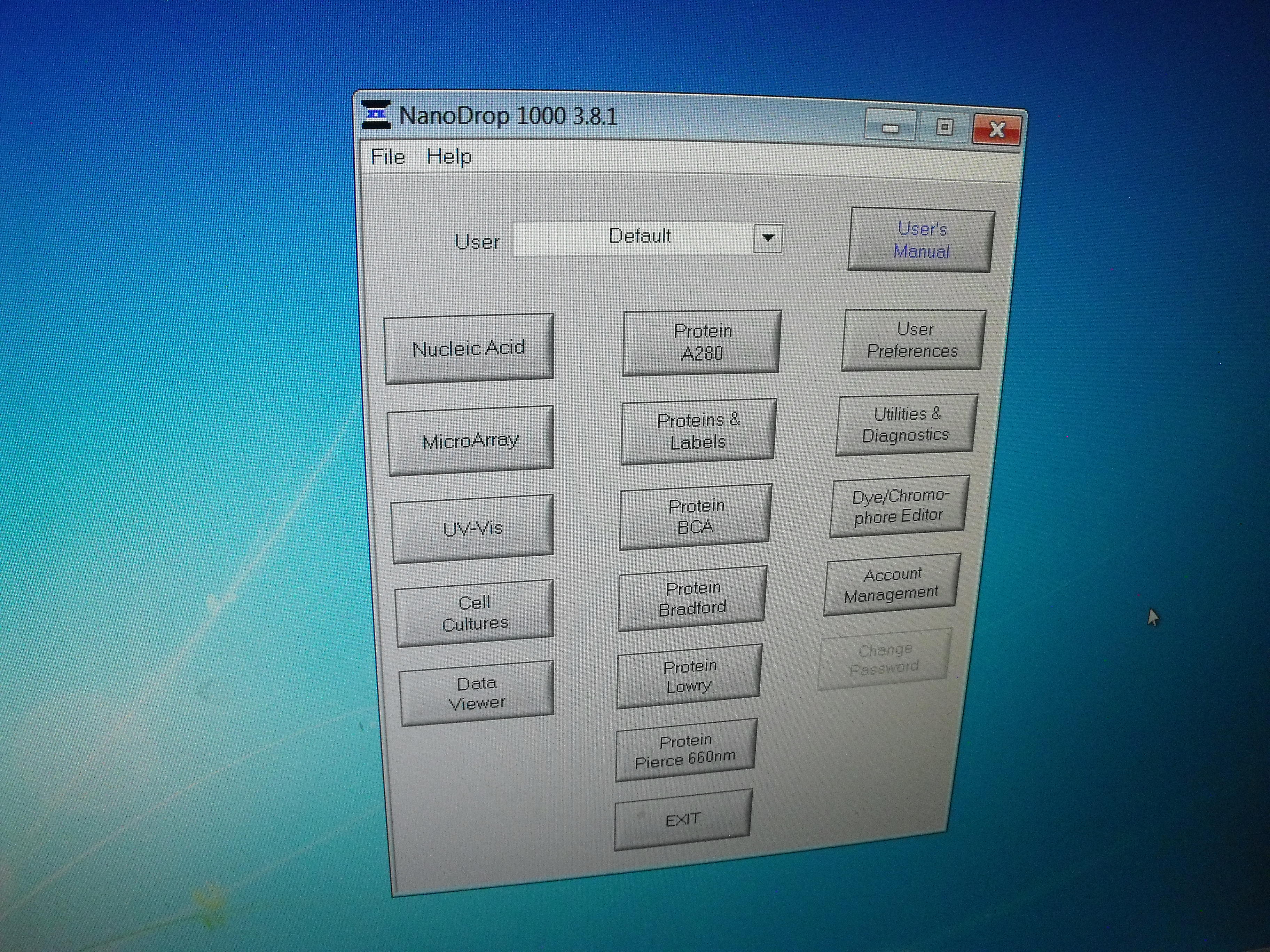Screen dimensions: 1270x952
Task: Launch the Nucleic Acid module
Action: point(469,348)
